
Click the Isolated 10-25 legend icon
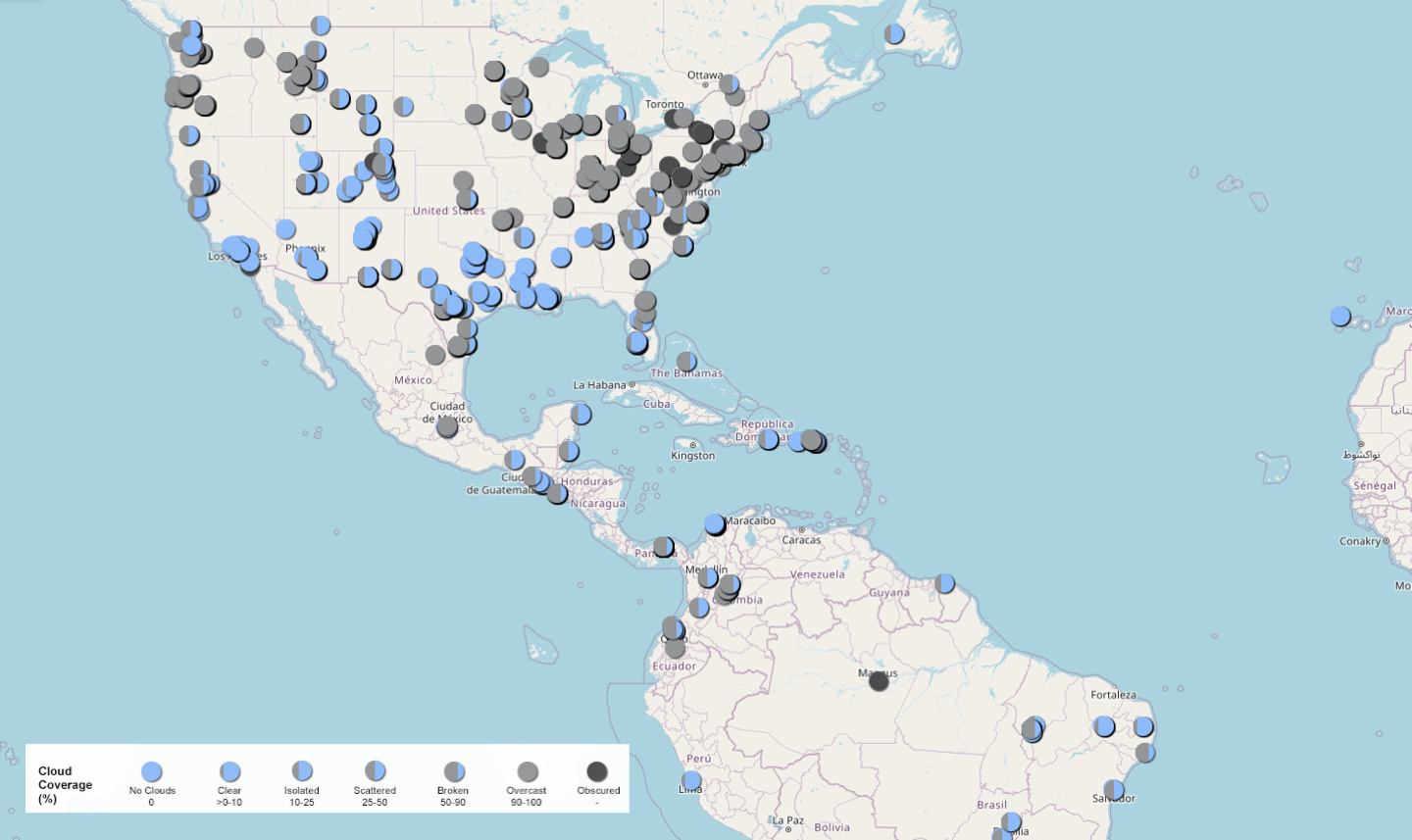point(302,772)
